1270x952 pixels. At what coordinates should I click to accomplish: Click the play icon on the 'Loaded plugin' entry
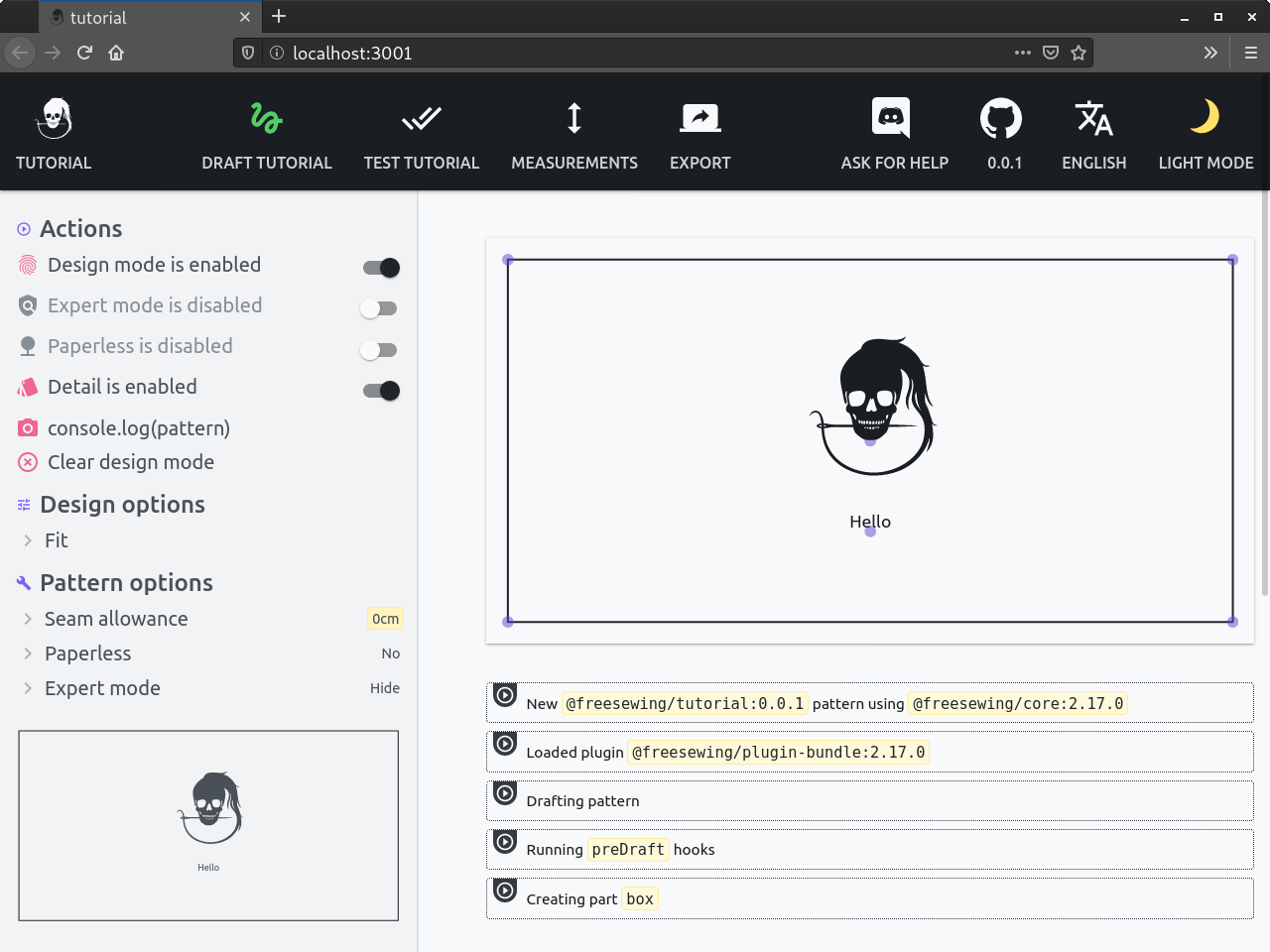click(x=505, y=744)
